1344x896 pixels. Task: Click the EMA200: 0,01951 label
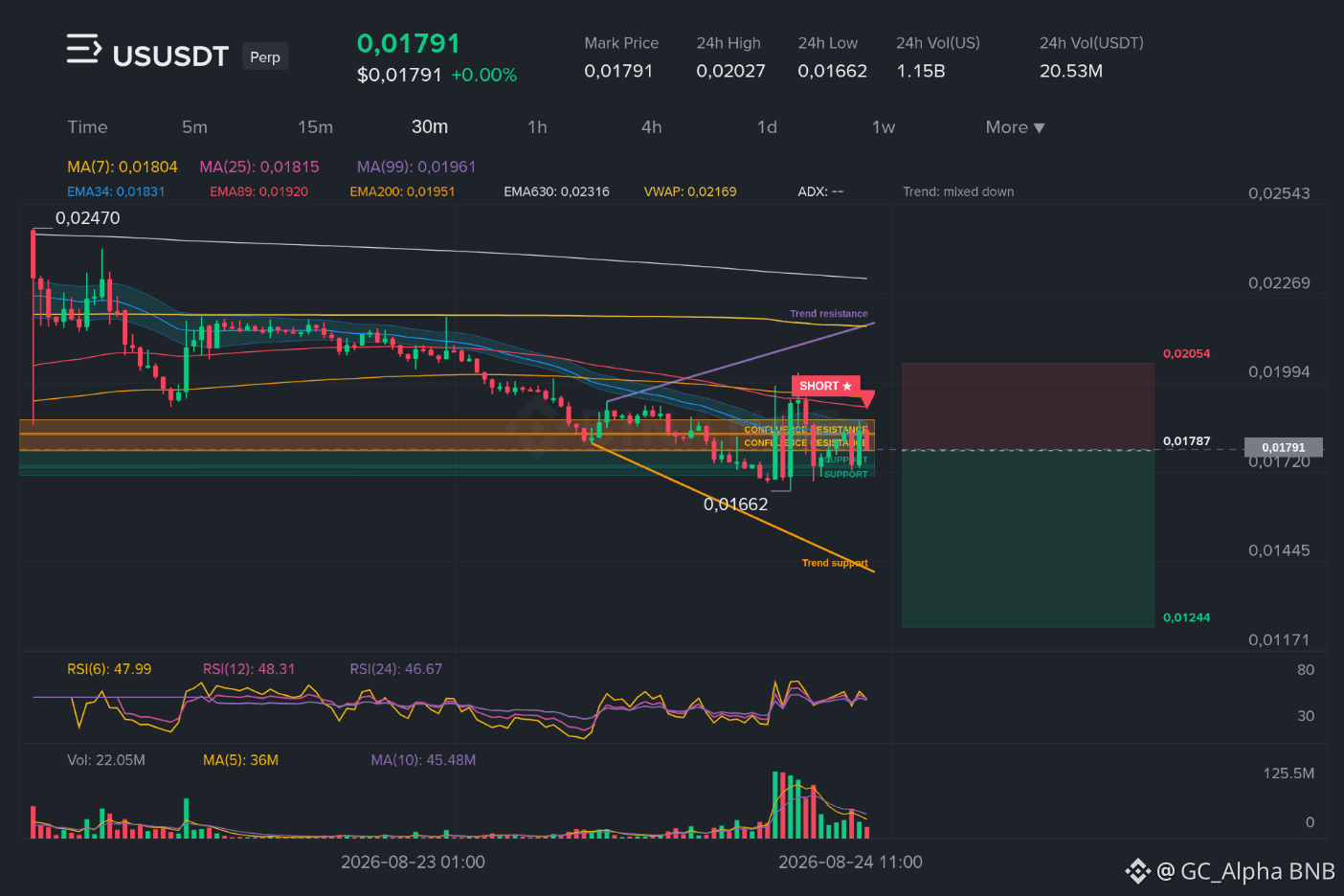(x=402, y=191)
